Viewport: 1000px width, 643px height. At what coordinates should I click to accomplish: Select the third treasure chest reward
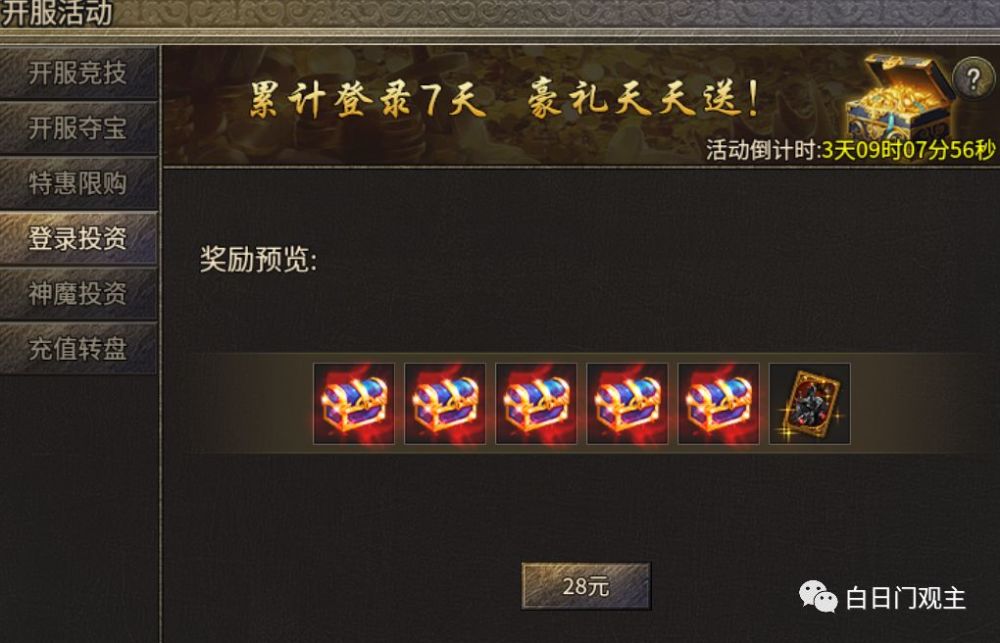coord(536,404)
